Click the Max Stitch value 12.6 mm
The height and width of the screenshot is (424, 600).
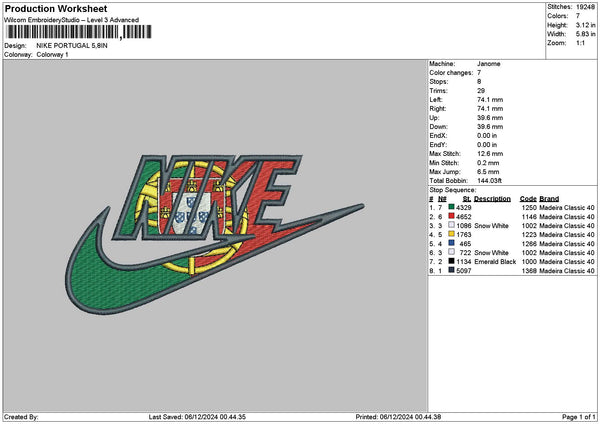pos(490,154)
